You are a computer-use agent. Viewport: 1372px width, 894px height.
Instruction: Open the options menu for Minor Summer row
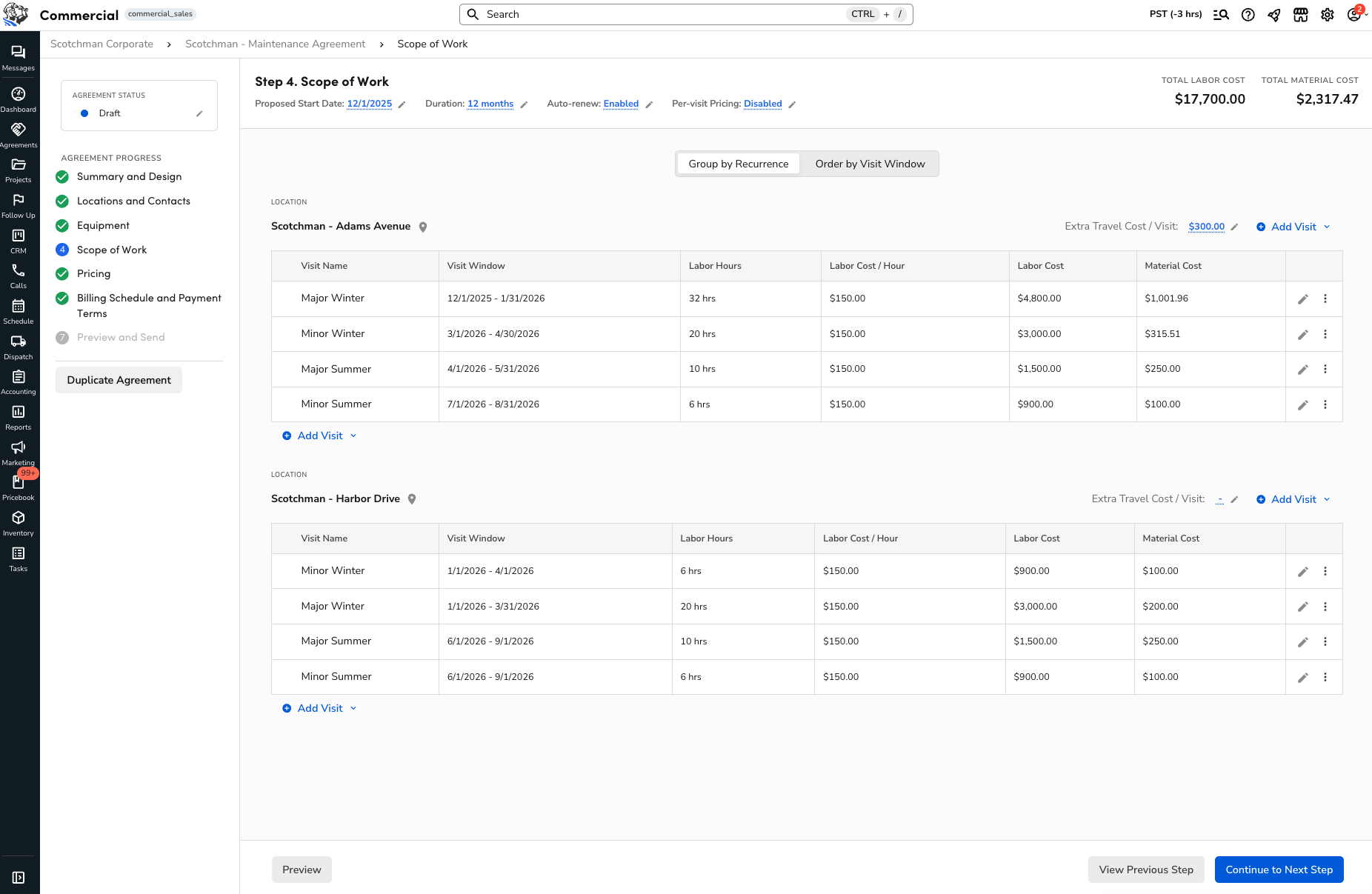[x=1326, y=404]
